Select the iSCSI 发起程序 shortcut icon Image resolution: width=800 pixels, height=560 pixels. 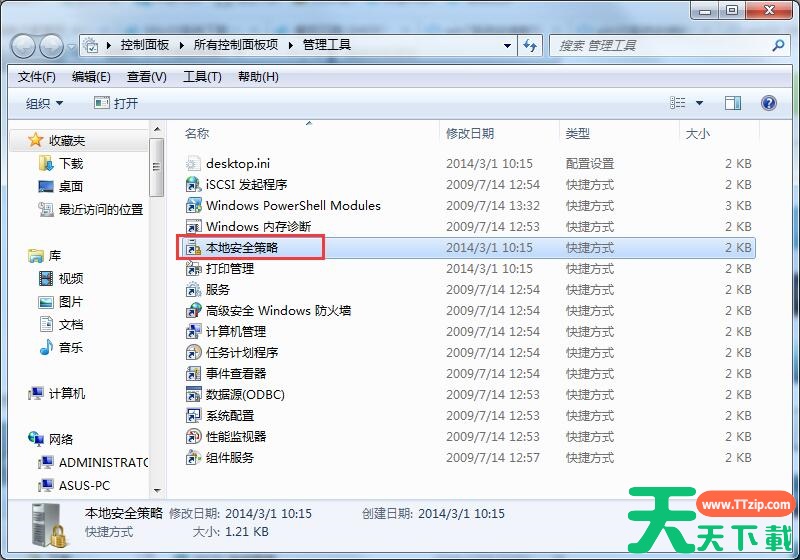(193, 185)
